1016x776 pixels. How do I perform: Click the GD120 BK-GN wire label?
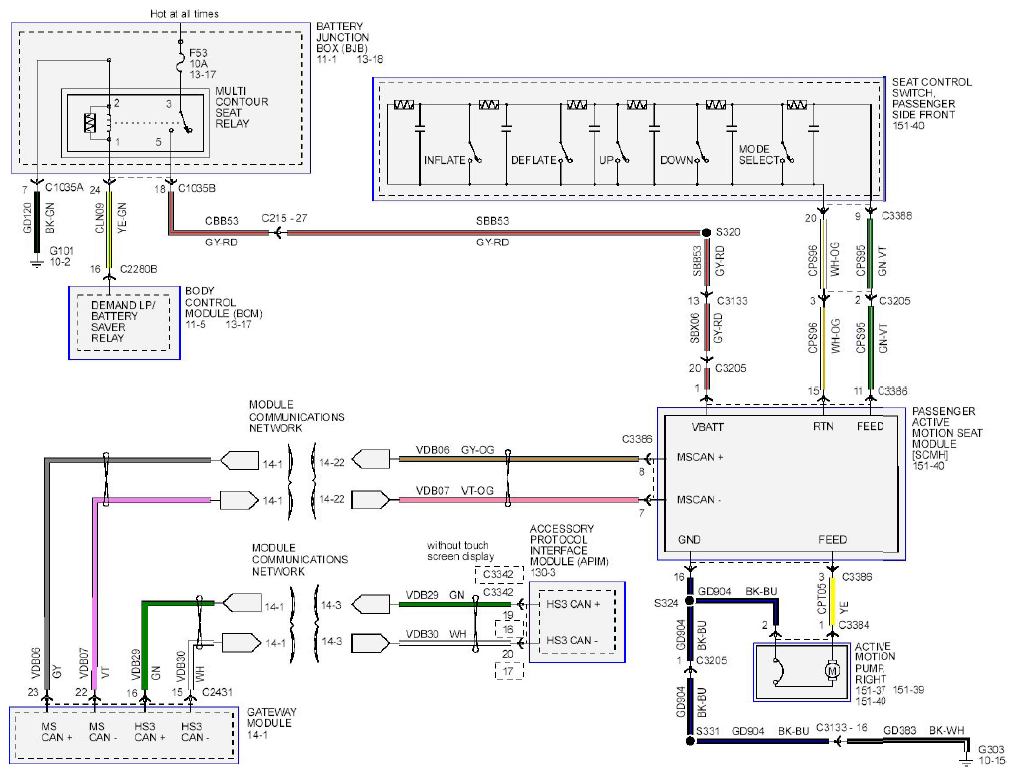pos(38,218)
